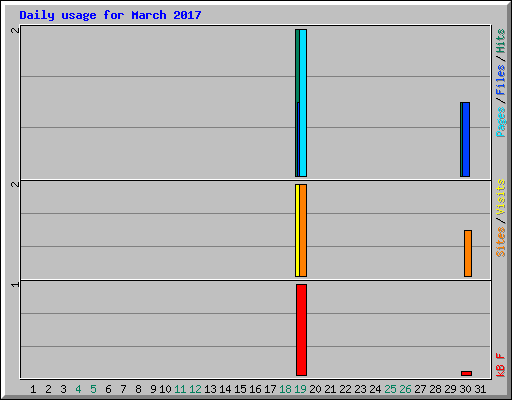The height and width of the screenshot is (400, 512).
Task: Click the tall red KB bar for day 19
Action: pos(301,330)
